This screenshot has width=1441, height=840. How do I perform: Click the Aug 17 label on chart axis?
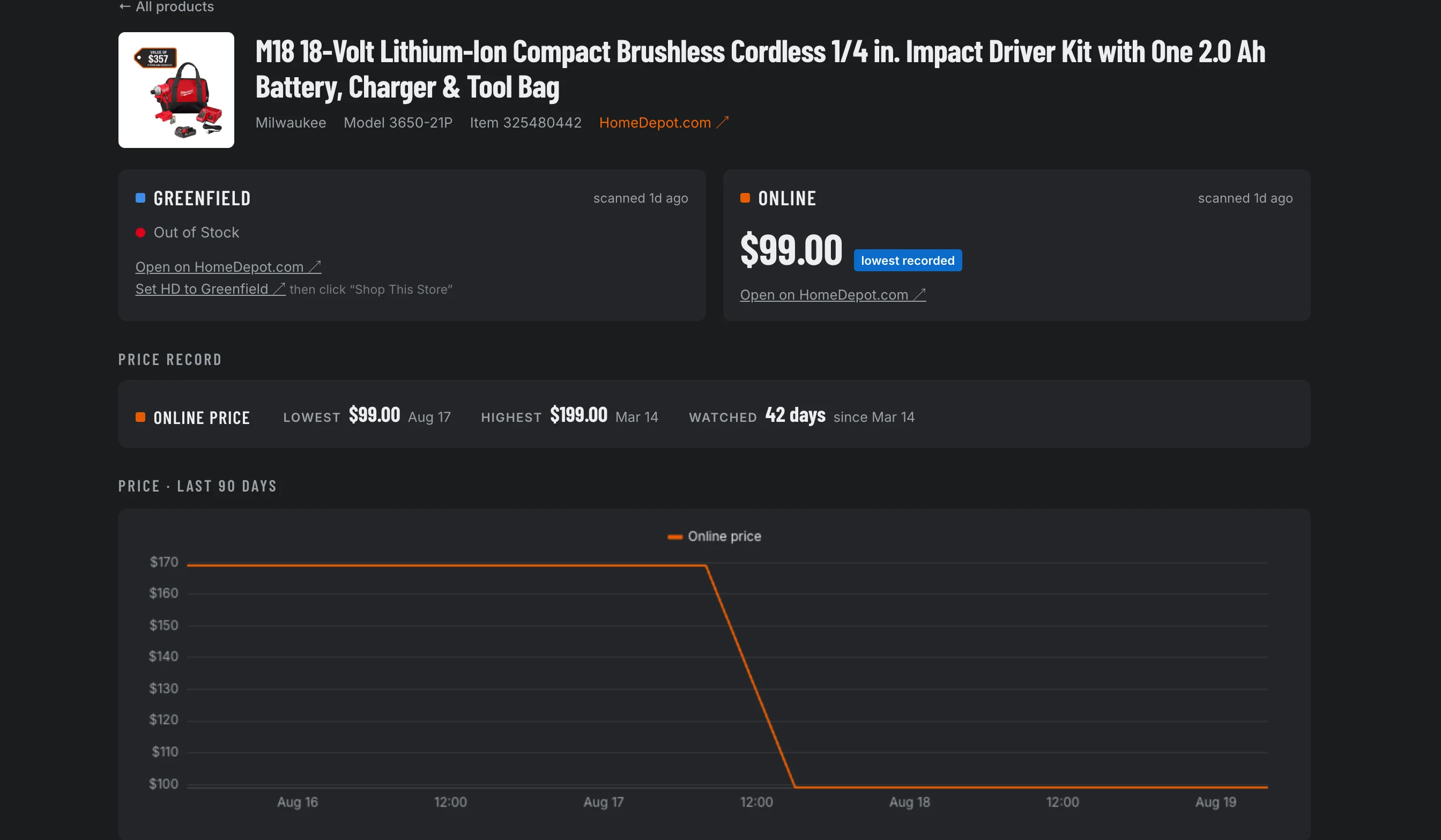[x=603, y=802]
